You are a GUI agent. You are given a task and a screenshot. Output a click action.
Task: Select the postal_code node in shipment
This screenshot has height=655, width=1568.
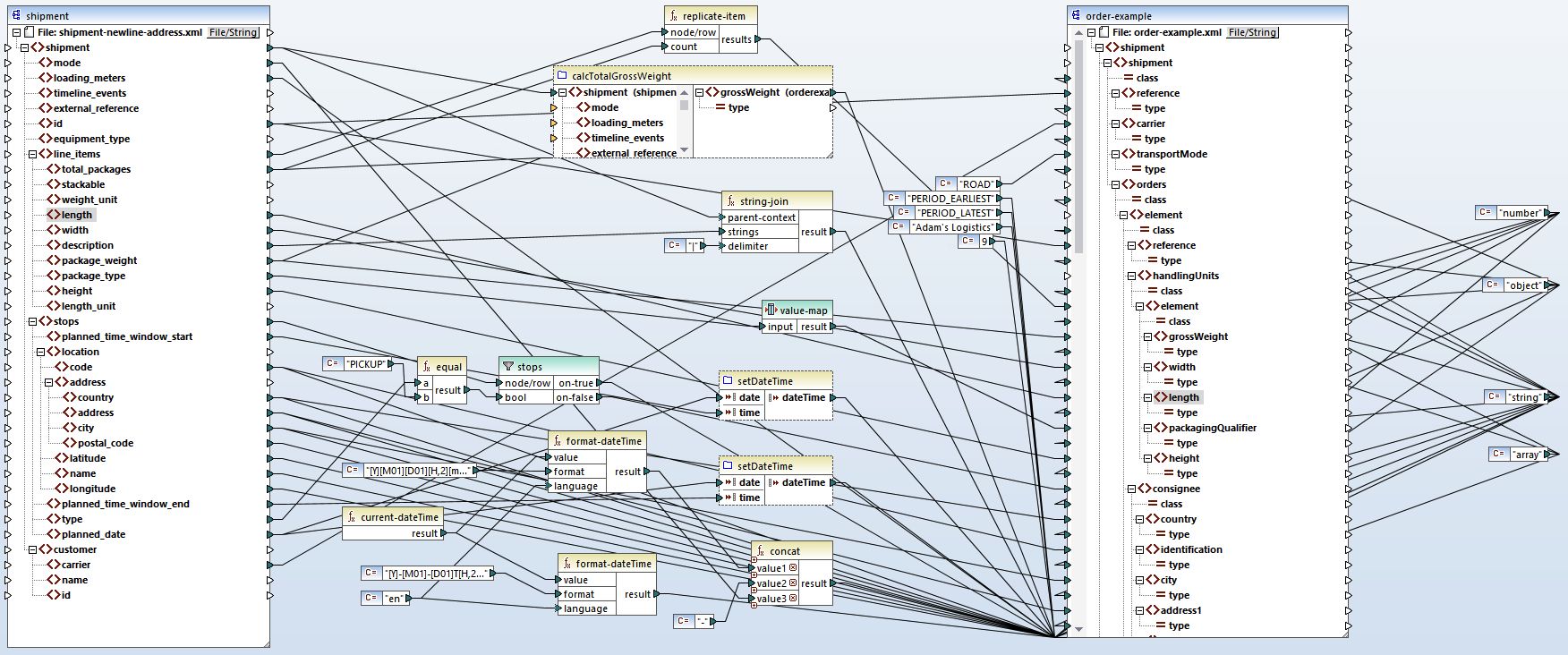(x=105, y=443)
